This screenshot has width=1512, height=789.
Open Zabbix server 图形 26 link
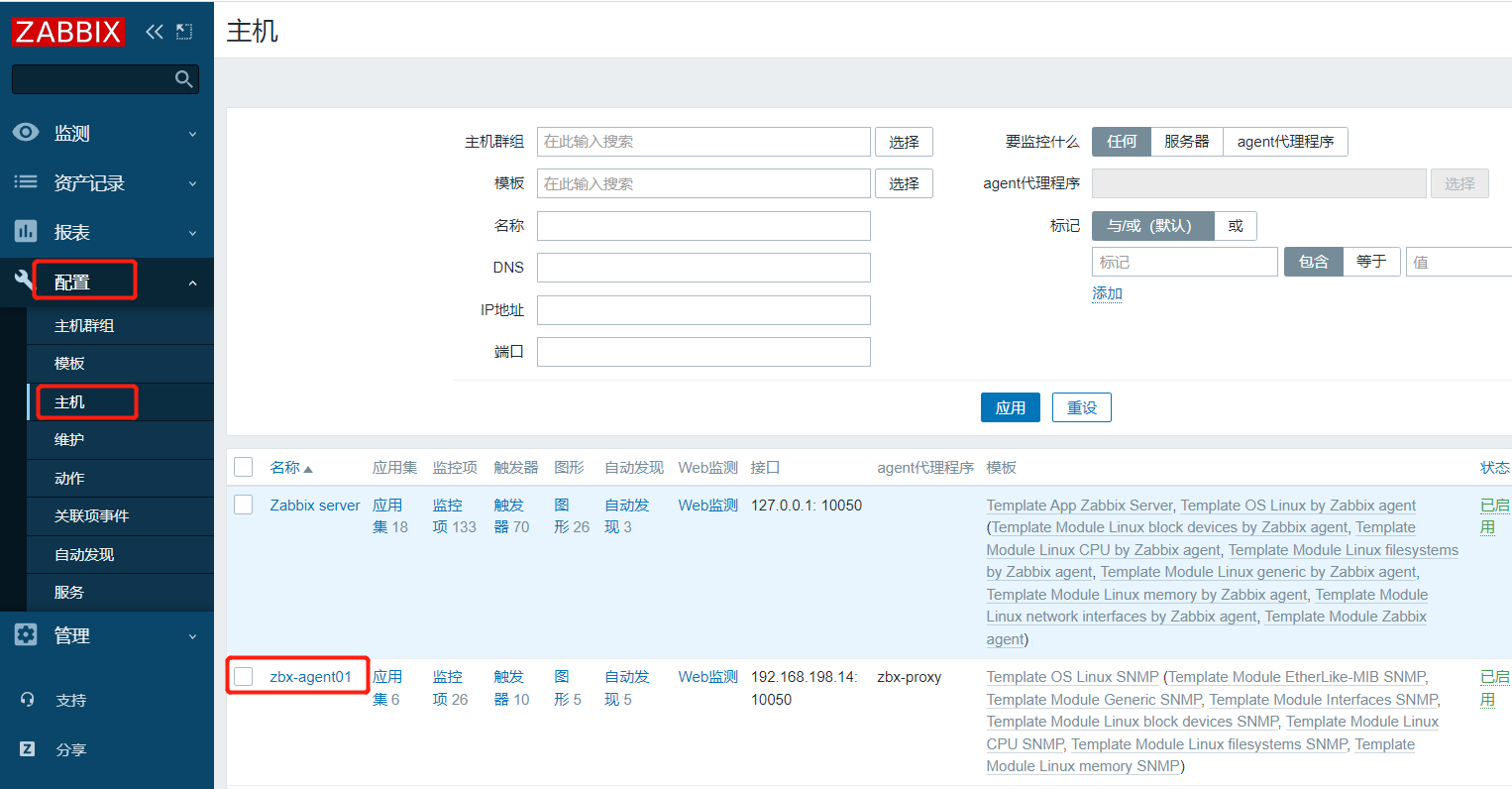pos(571,516)
